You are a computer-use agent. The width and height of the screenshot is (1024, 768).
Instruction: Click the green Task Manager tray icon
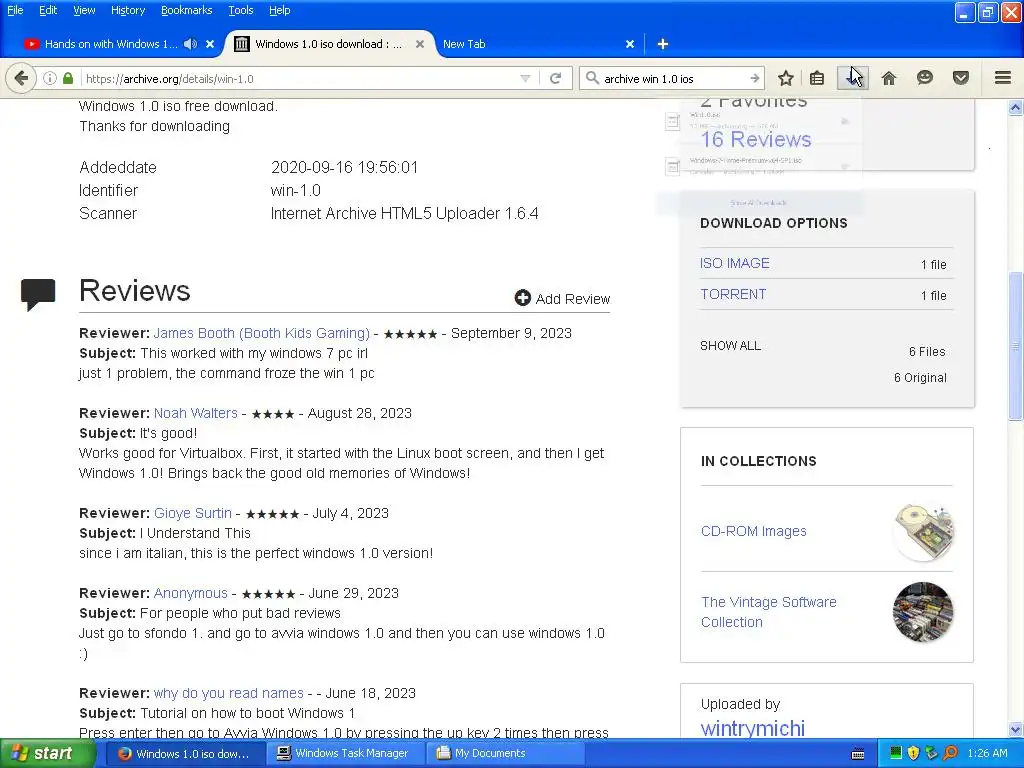pos(896,754)
